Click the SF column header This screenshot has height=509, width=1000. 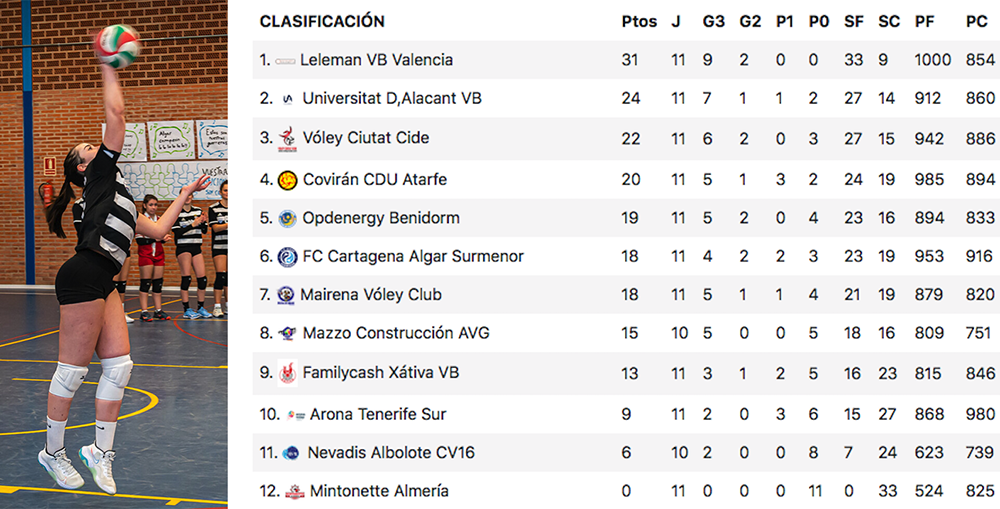853,22
